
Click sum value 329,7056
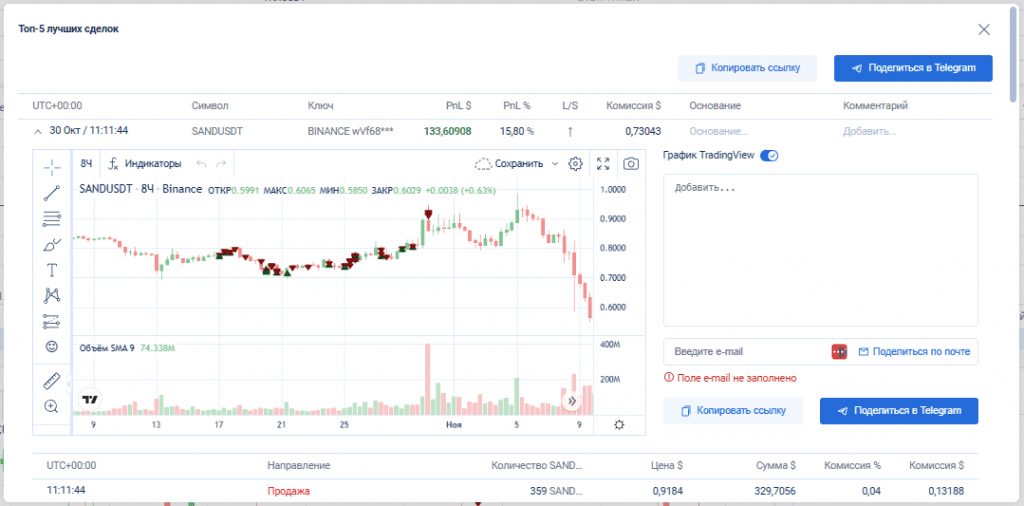coord(775,491)
